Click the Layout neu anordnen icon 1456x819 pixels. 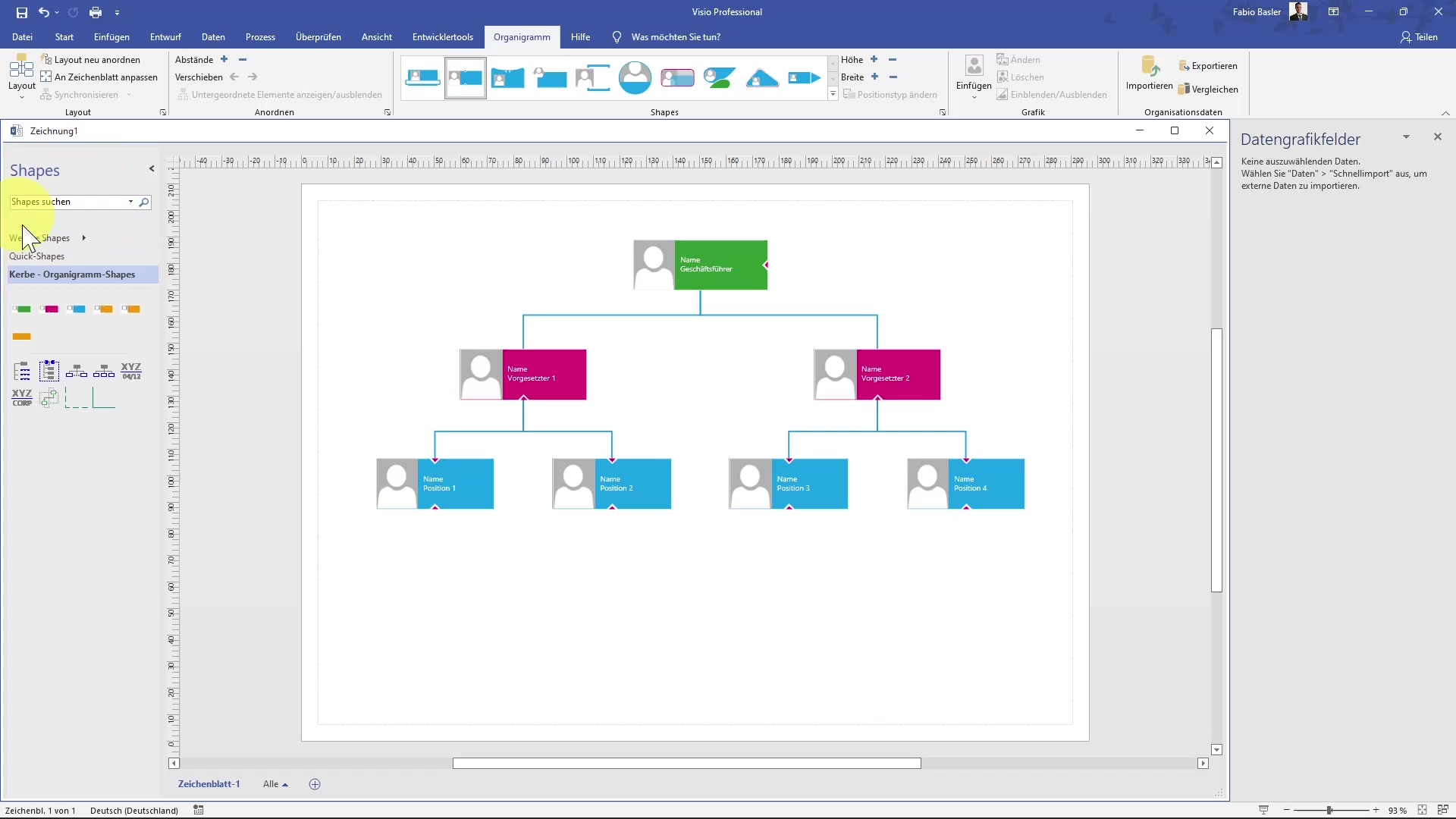[46, 59]
